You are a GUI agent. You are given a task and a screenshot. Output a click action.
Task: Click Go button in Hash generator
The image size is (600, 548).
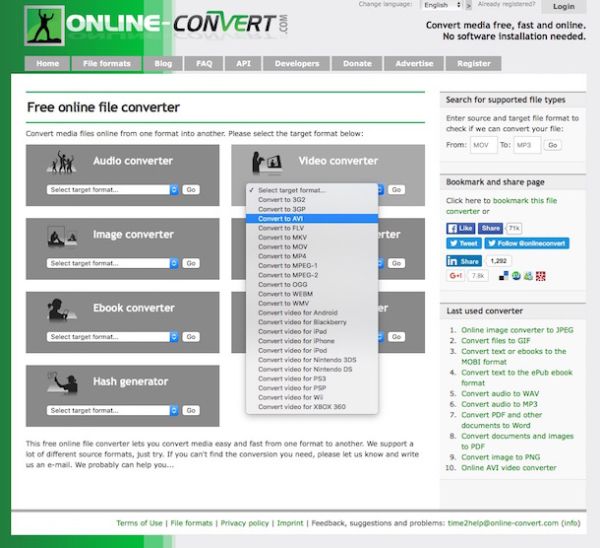click(191, 410)
